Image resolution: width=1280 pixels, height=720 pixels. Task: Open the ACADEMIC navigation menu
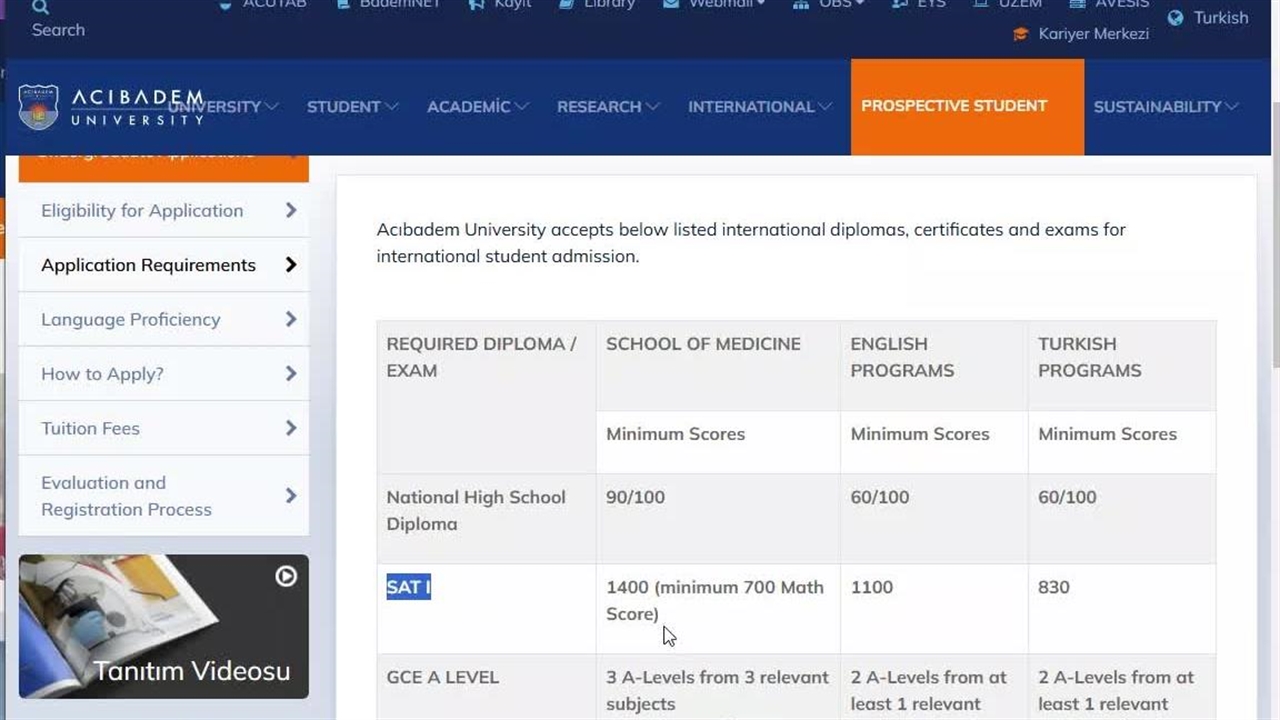click(477, 107)
